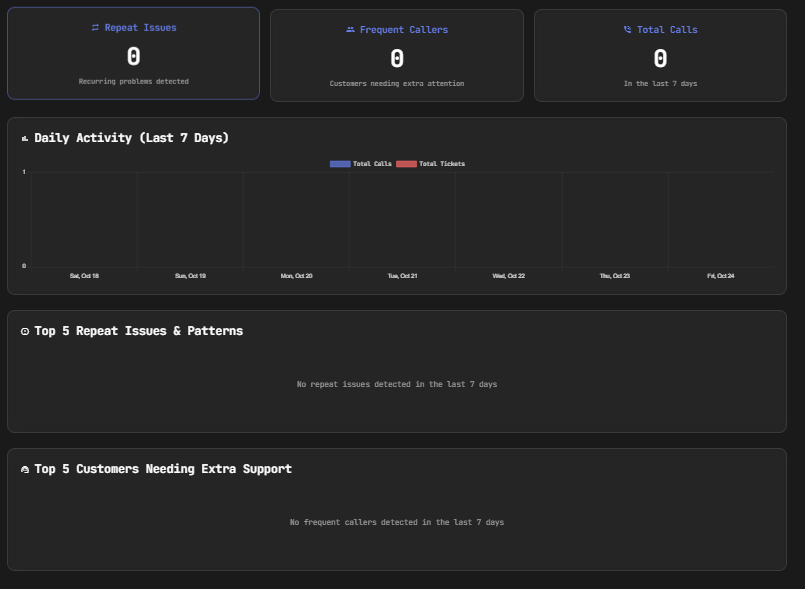
Task: Click the 'No repeat issues detected' message
Action: 397,384
